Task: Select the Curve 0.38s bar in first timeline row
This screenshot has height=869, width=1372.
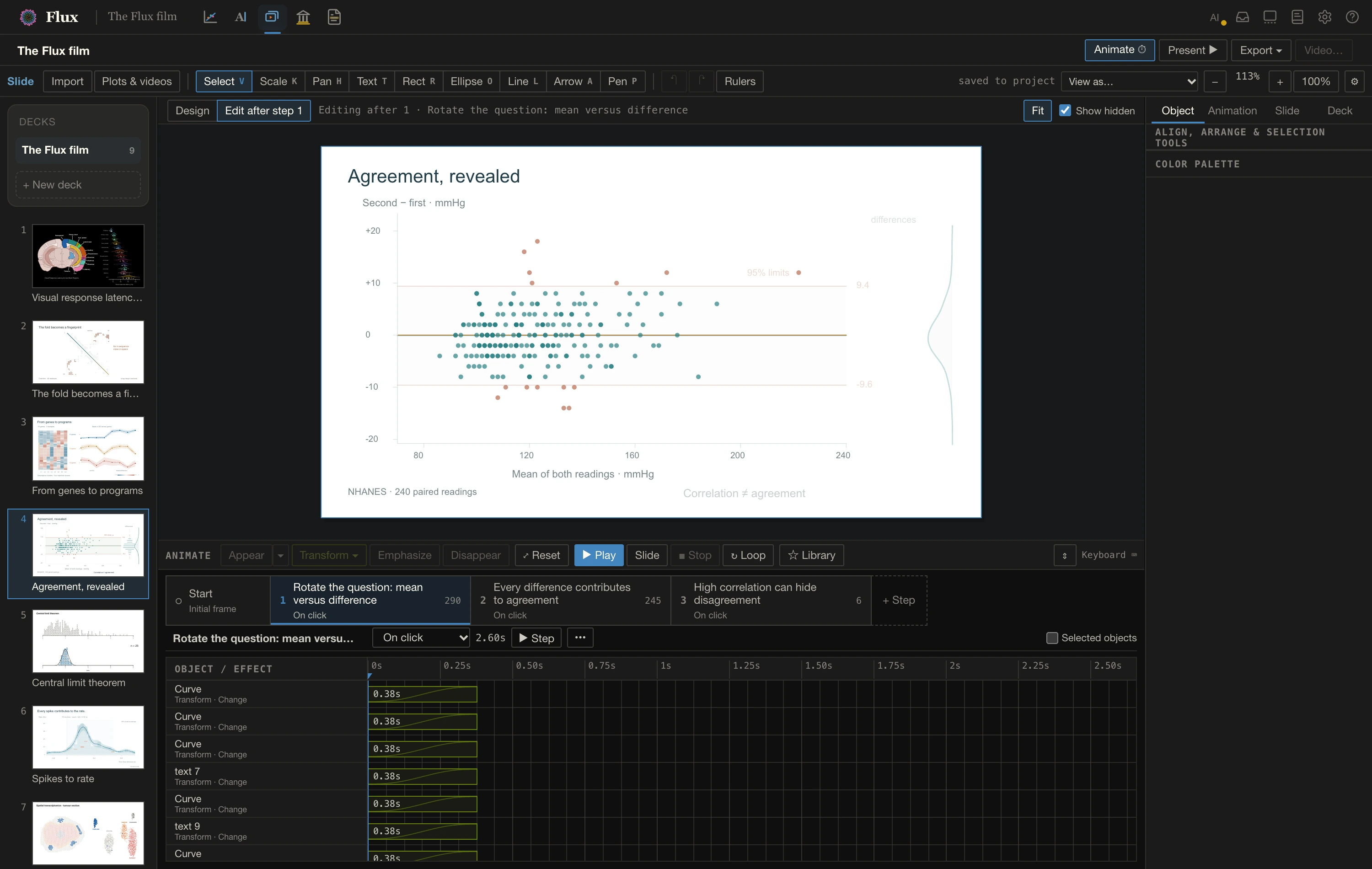Action: point(422,694)
